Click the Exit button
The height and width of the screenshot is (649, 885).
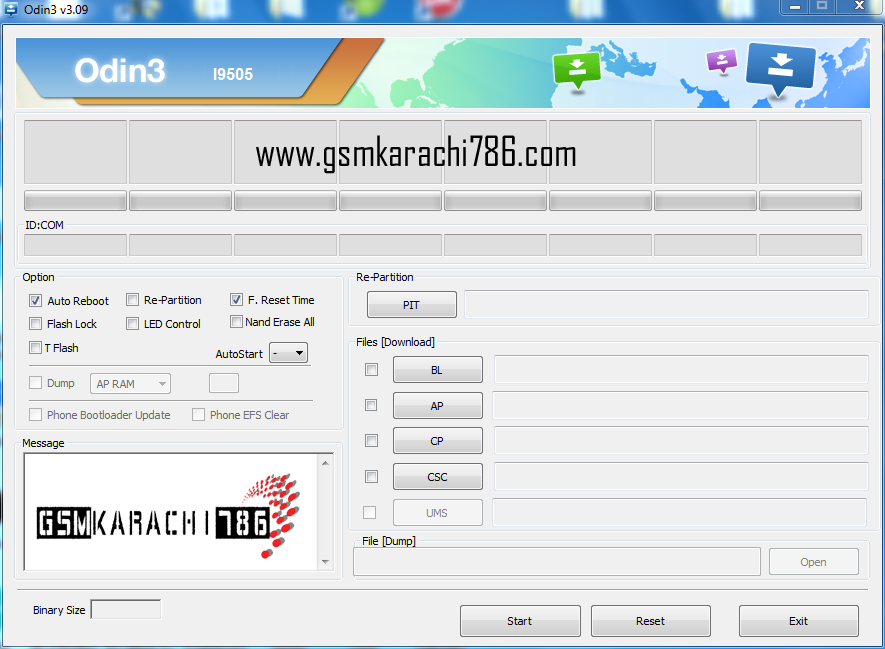799,621
